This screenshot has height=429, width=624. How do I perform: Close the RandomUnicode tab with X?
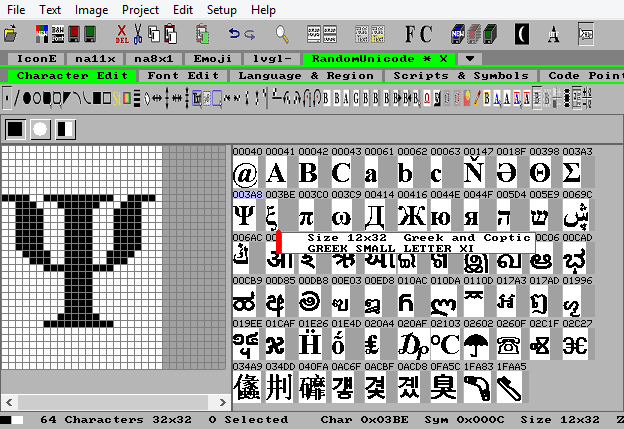pos(443,58)
